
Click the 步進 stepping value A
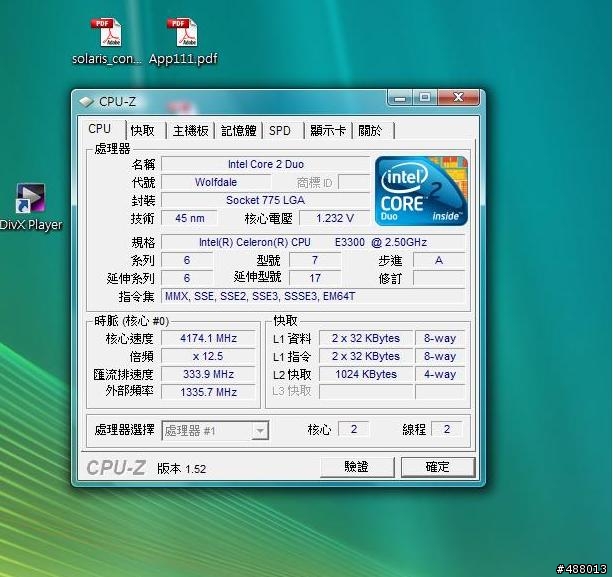pos(439,260)
